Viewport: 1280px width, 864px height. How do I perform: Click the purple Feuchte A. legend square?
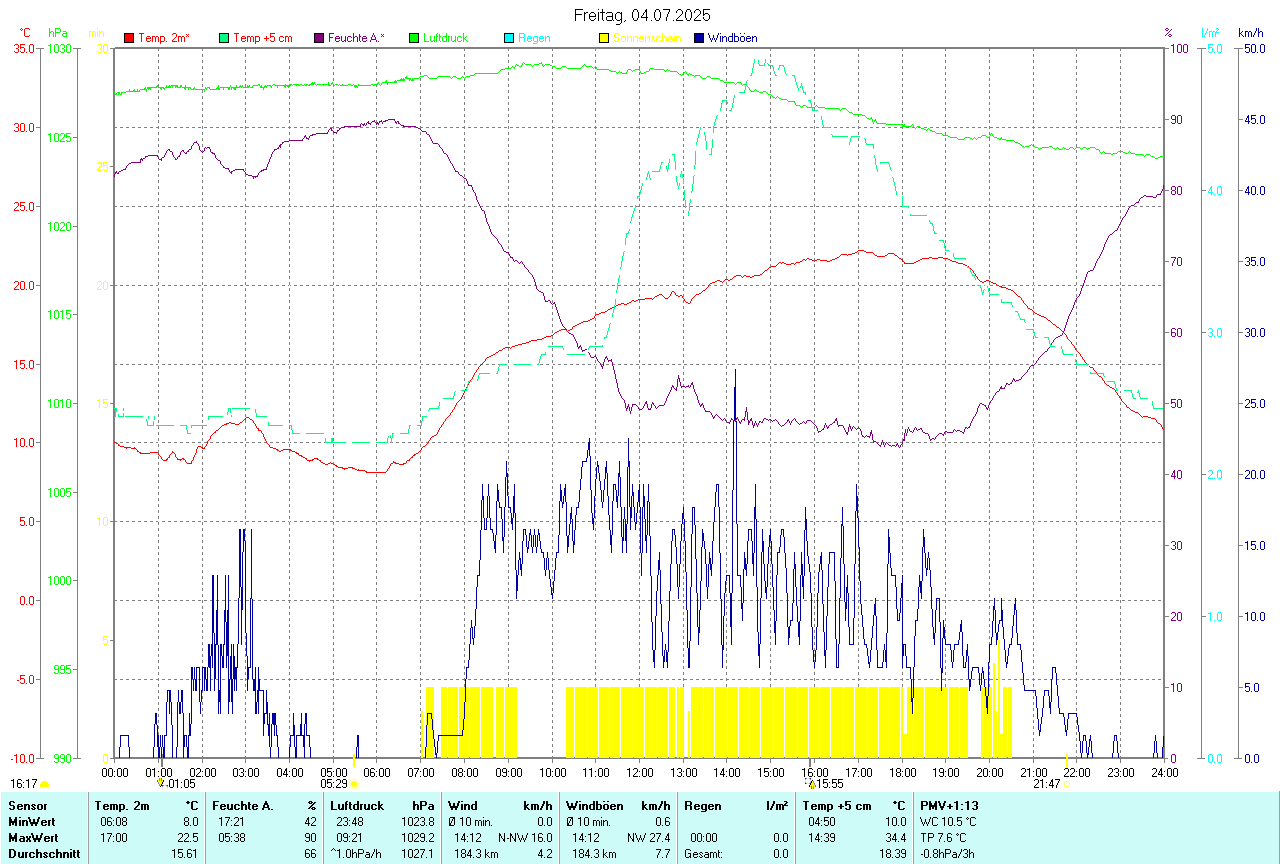coord(320,38)
